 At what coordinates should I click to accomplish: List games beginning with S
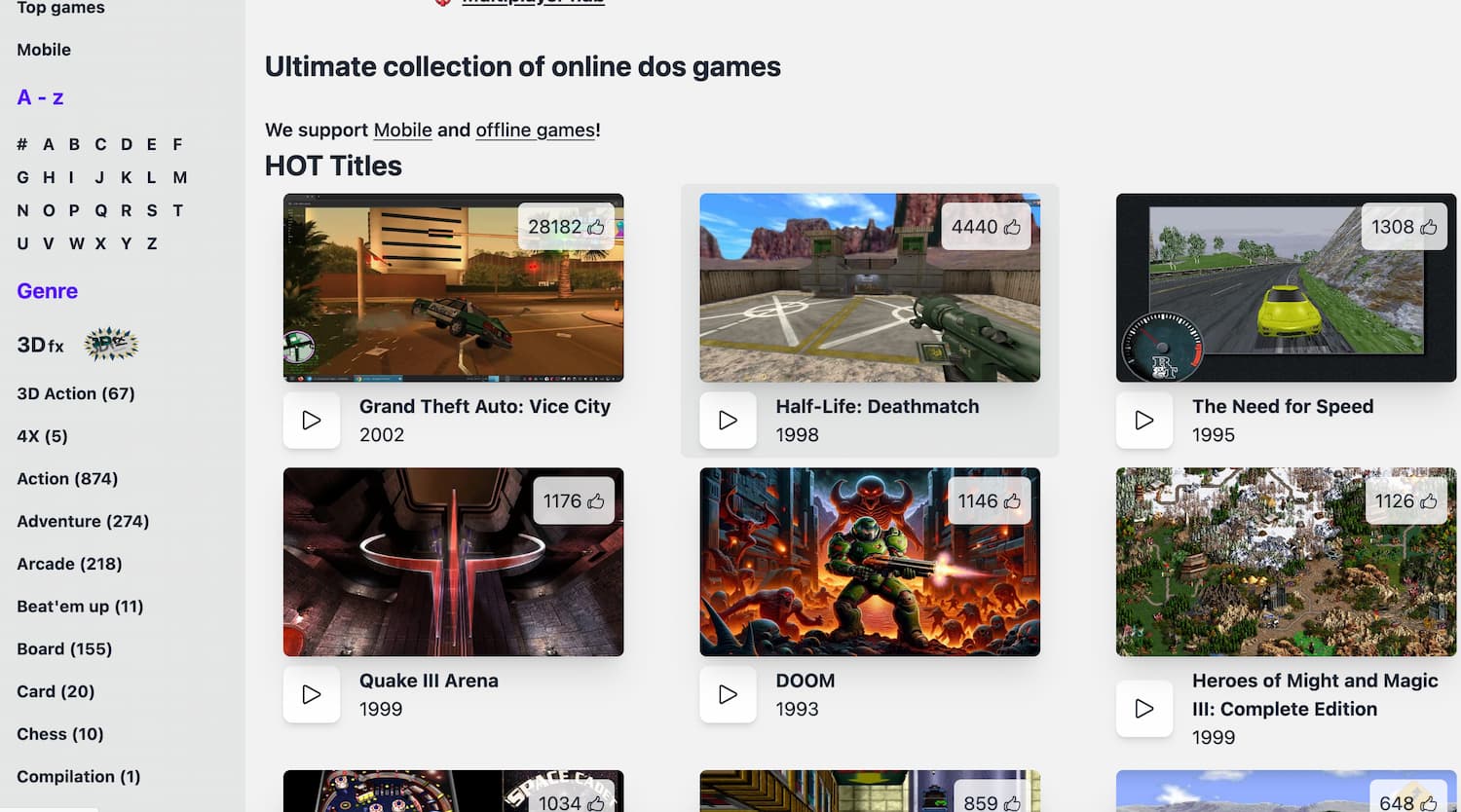point(152,210)
